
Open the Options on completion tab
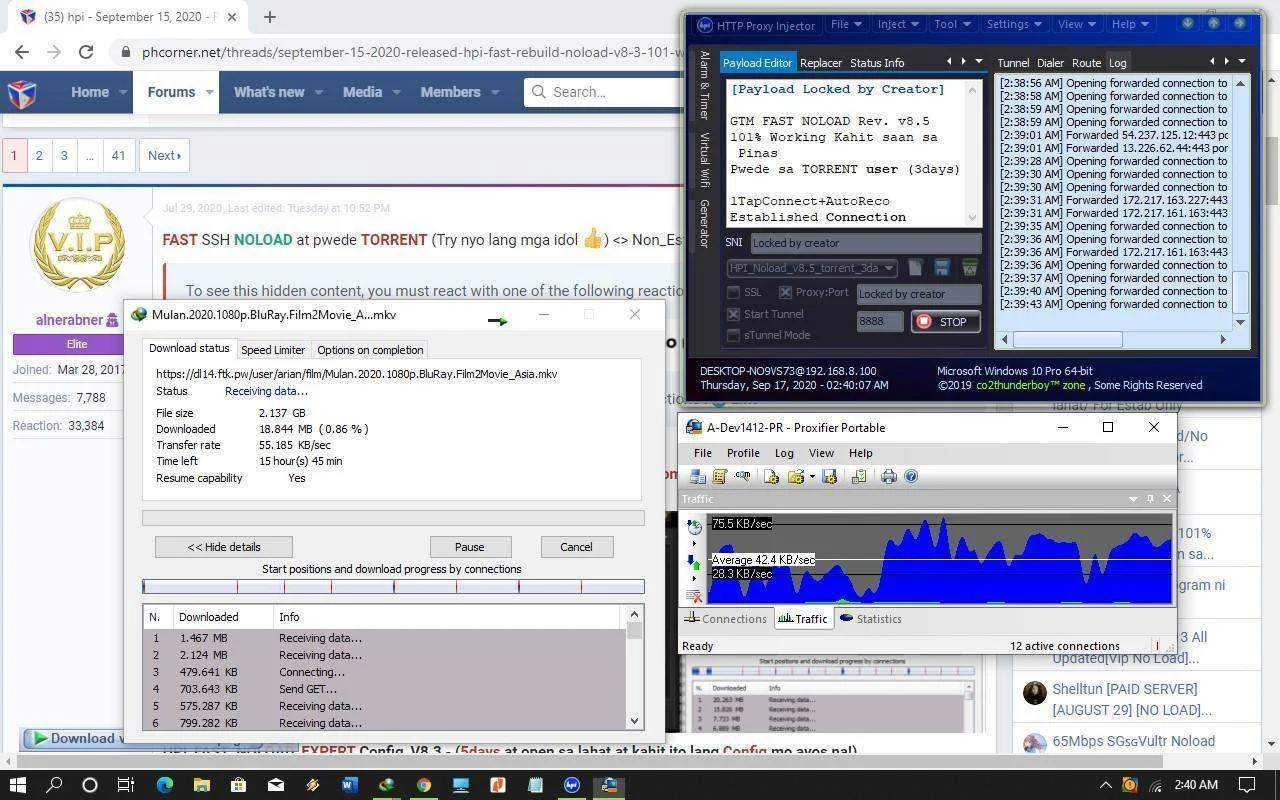[370, 350]
